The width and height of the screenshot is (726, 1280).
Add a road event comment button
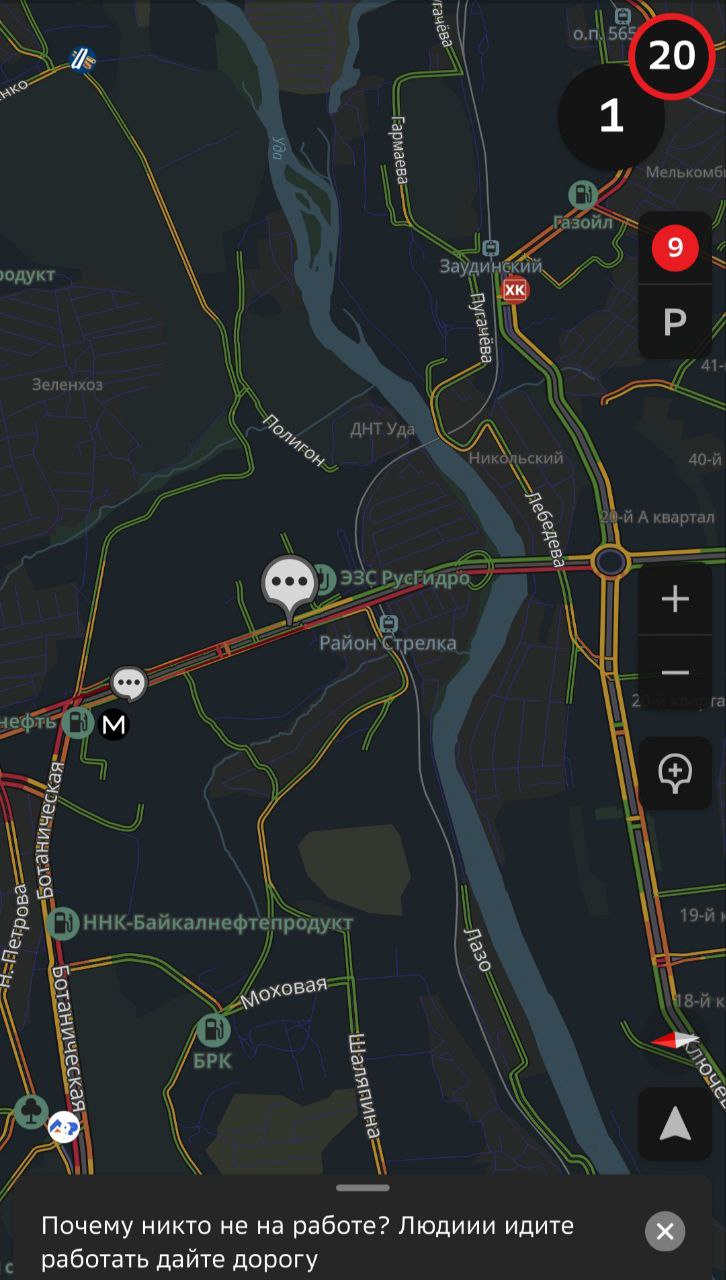click(675, 773)
